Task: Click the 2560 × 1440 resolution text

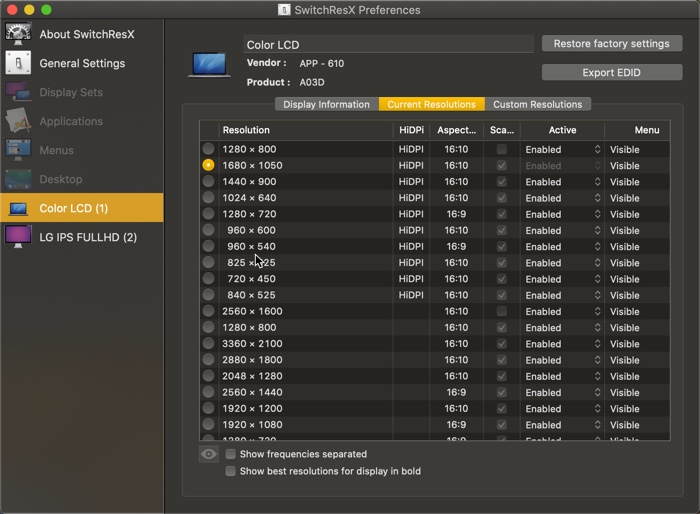Action: click(252, 392)
